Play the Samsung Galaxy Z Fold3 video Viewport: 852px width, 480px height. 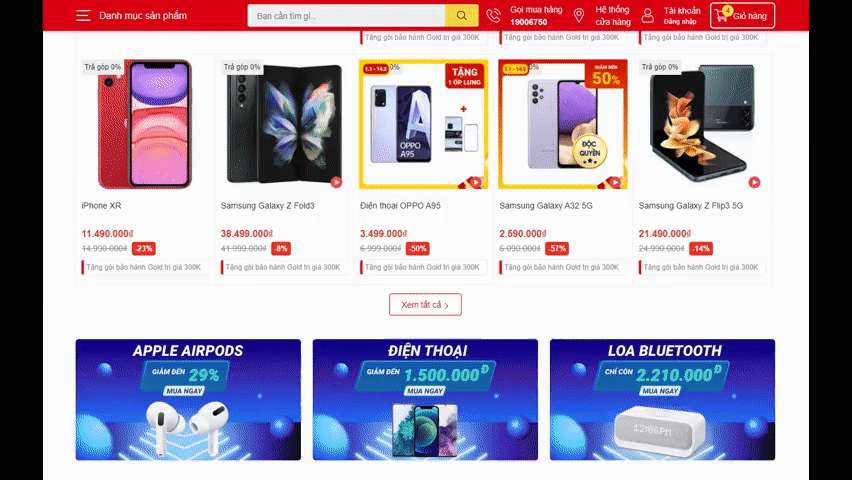tap(336, 183)
